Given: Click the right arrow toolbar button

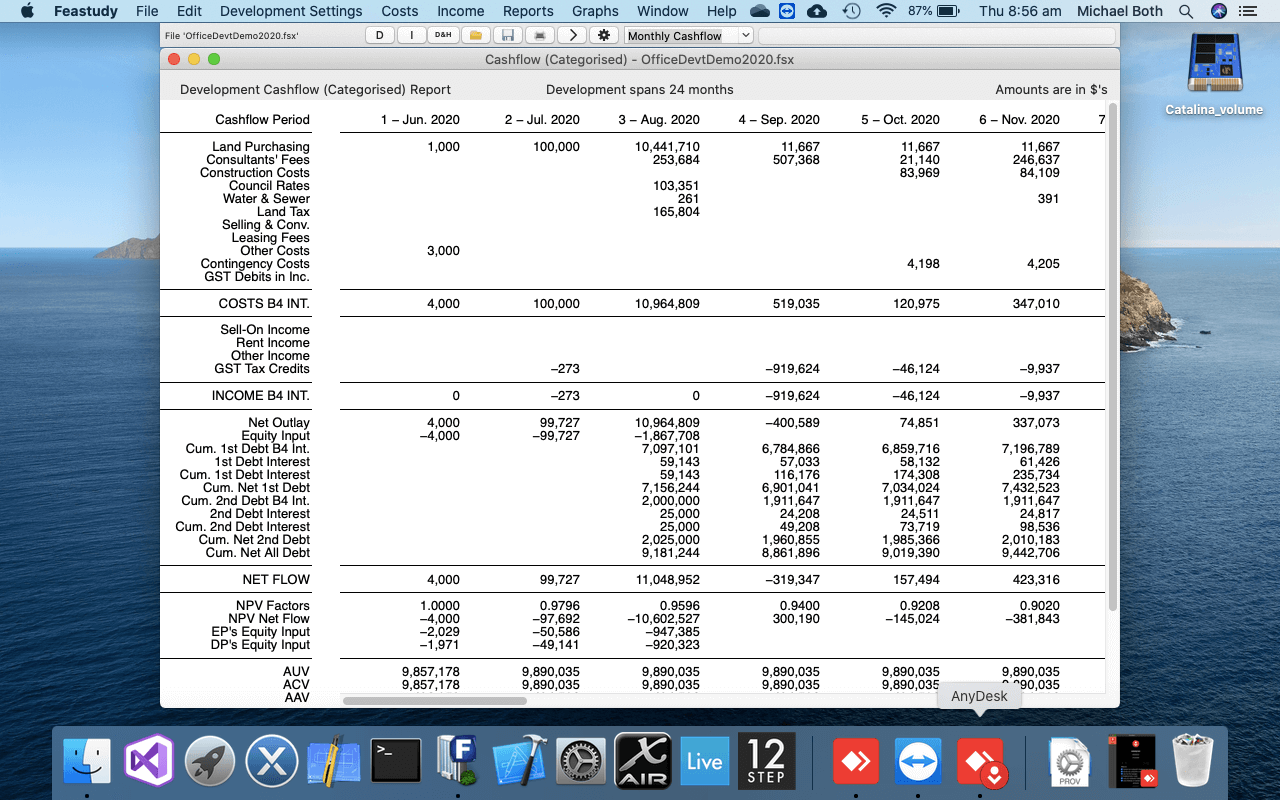Looking at the screenshot, I should click(x=571, y=36).
